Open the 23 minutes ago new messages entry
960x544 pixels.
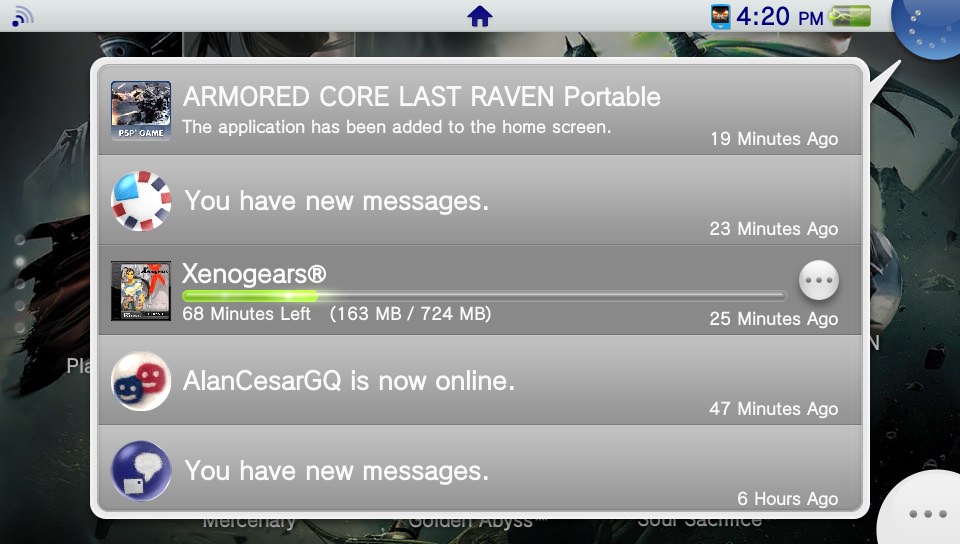tap(480, 201)
